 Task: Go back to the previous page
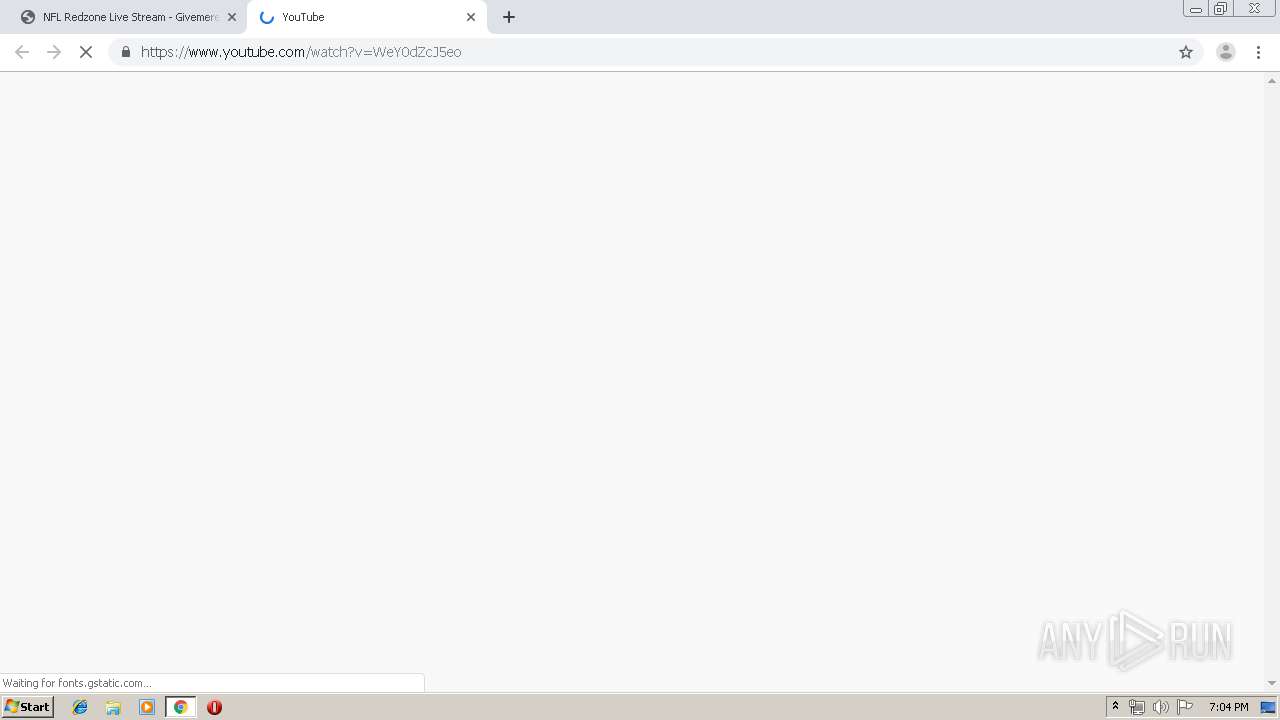[22, 52]
